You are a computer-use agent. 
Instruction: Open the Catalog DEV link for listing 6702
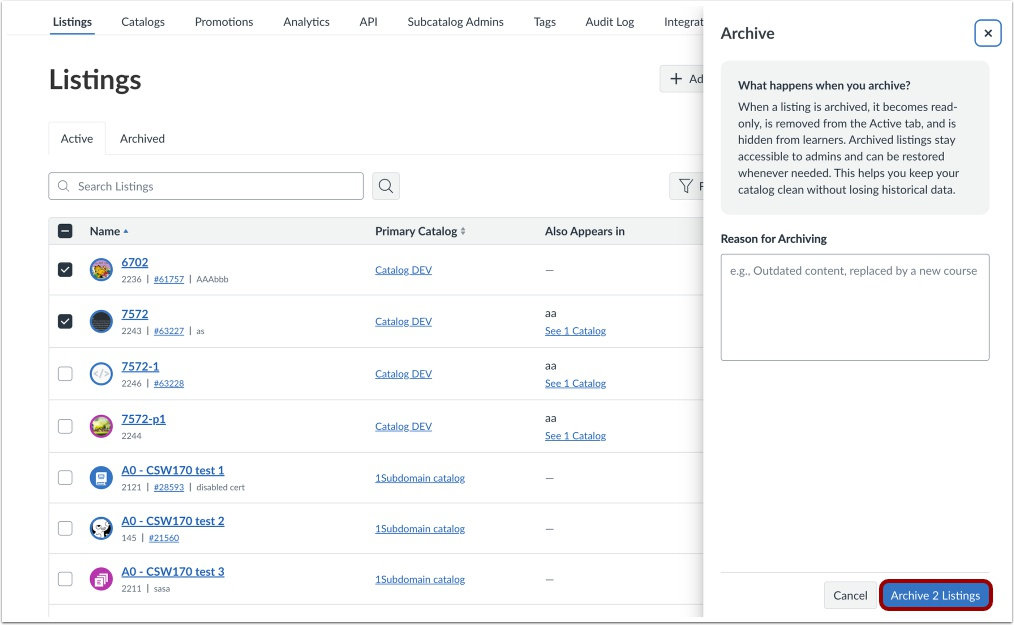pyautogui.click(x=403, y=269)
